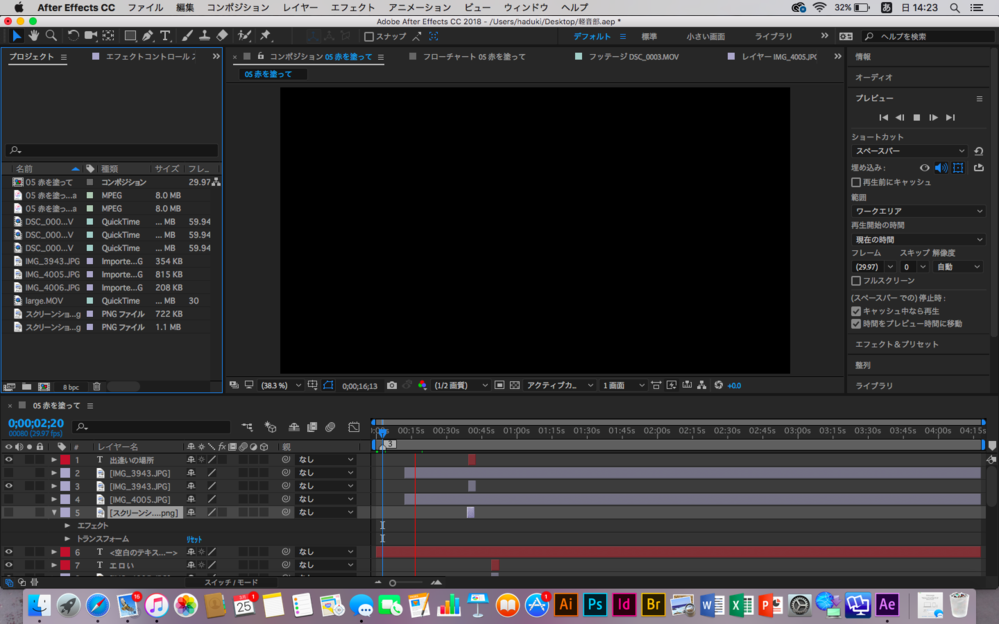The image size is (999, 624).
Task: Hide layer 7 with eye toggle
Action: (x=9, y=565)
